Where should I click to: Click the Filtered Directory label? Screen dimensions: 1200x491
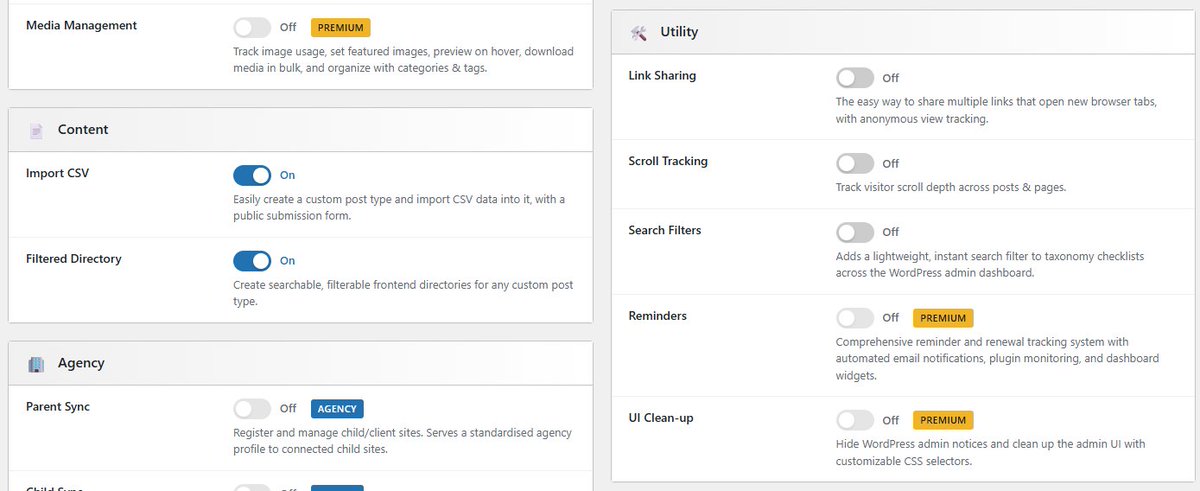(74, 259)
